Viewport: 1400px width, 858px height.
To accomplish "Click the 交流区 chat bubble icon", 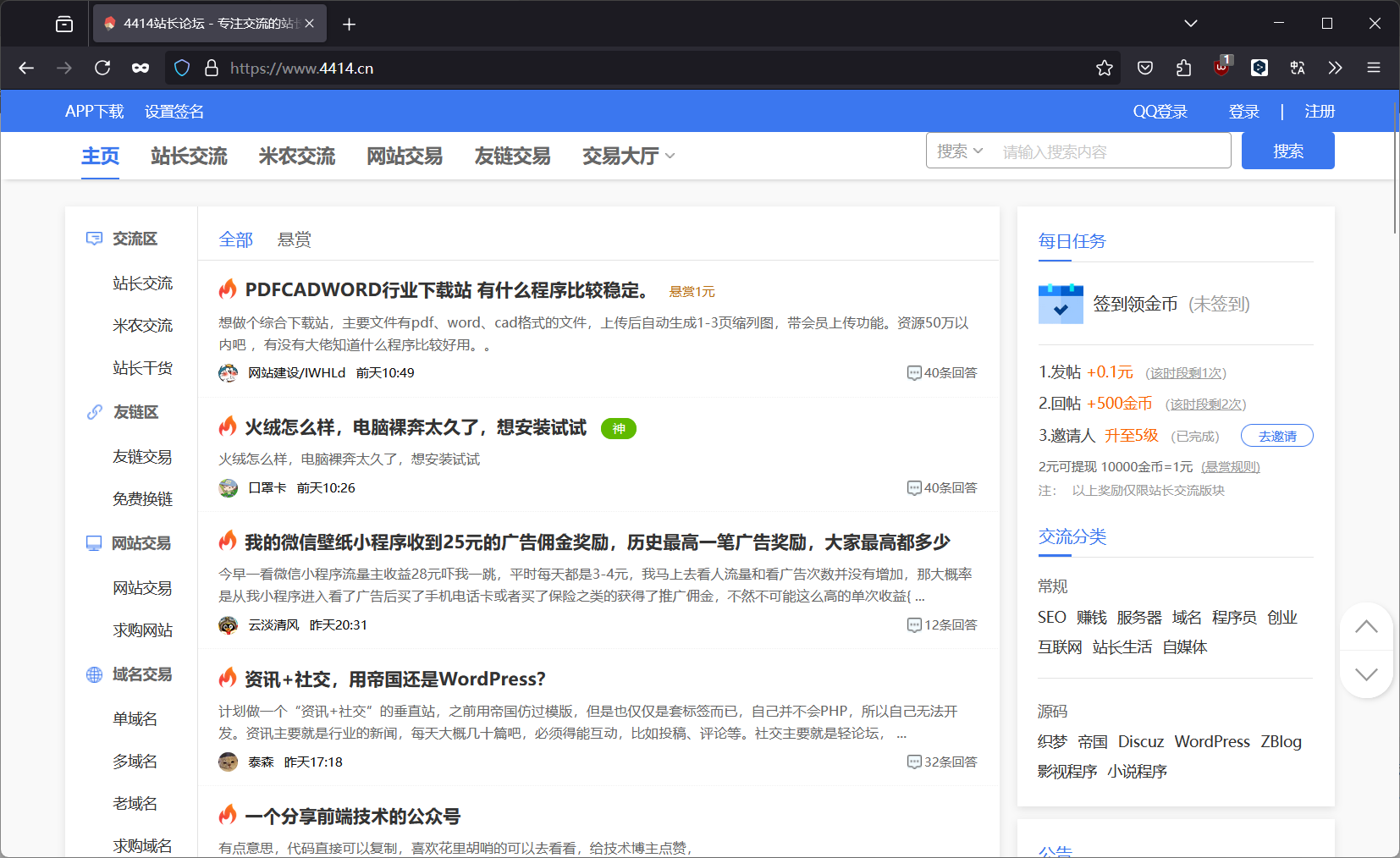I will (94, 239).
